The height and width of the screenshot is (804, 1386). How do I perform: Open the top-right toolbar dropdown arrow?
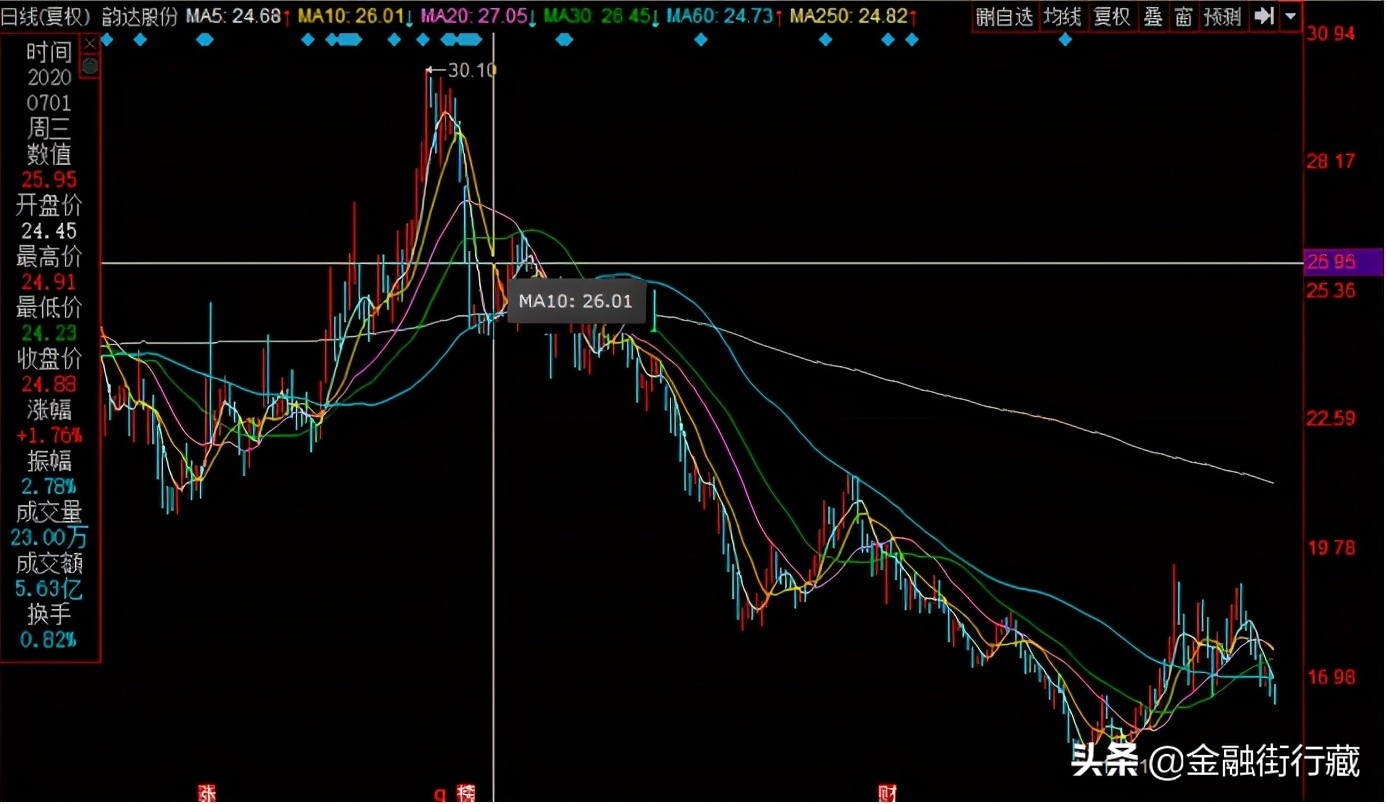click(1290, 17)
